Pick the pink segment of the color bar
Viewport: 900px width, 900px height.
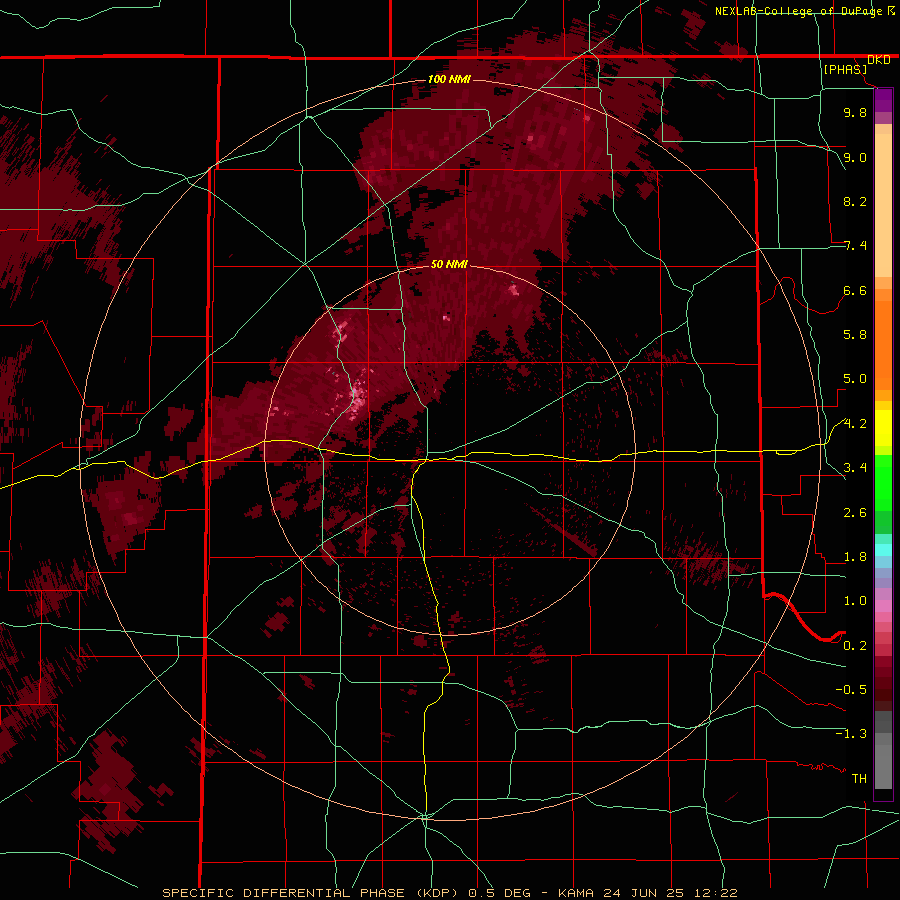(883, 606)
